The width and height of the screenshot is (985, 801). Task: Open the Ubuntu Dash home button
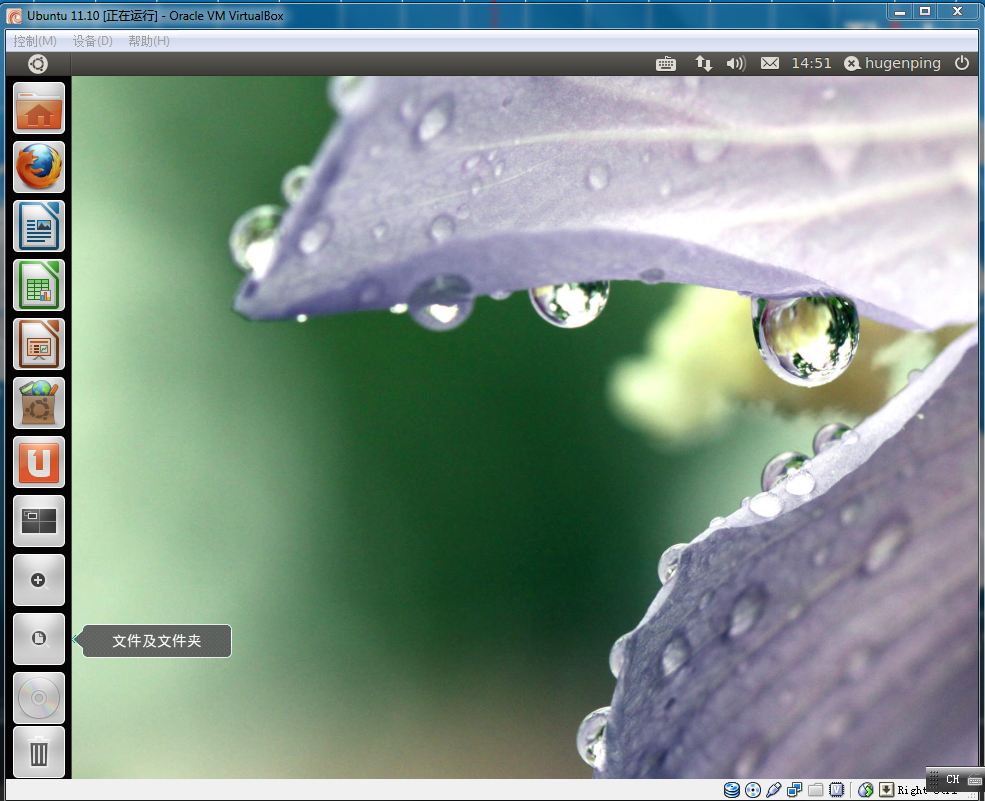tap(38, 64)
